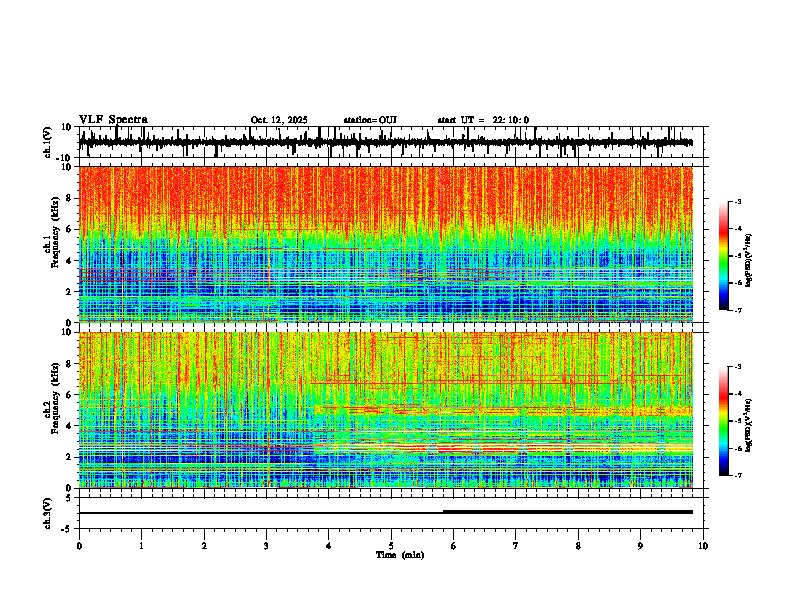
Task: Click the "station=OUI" header label
Action: (370, 120)
